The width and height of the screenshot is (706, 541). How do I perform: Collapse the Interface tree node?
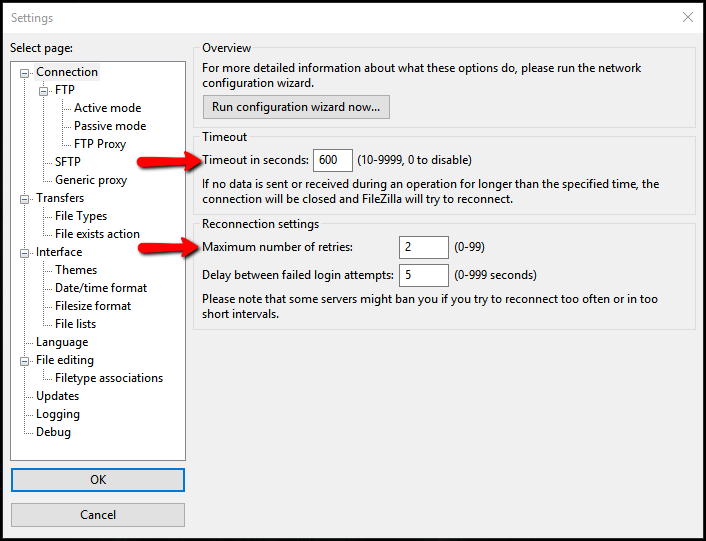pyautogui.click(x=25, y=252)
